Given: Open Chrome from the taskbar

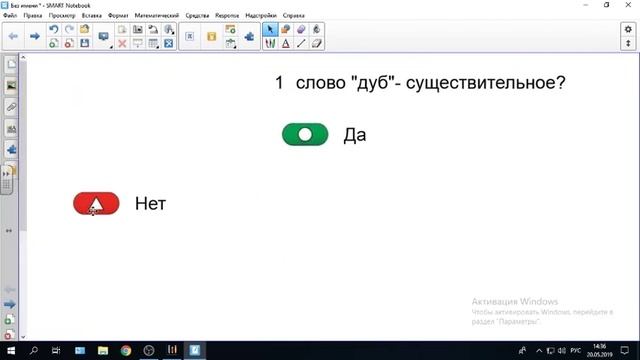Looking at the screenshot, I should tap(126, 351).
